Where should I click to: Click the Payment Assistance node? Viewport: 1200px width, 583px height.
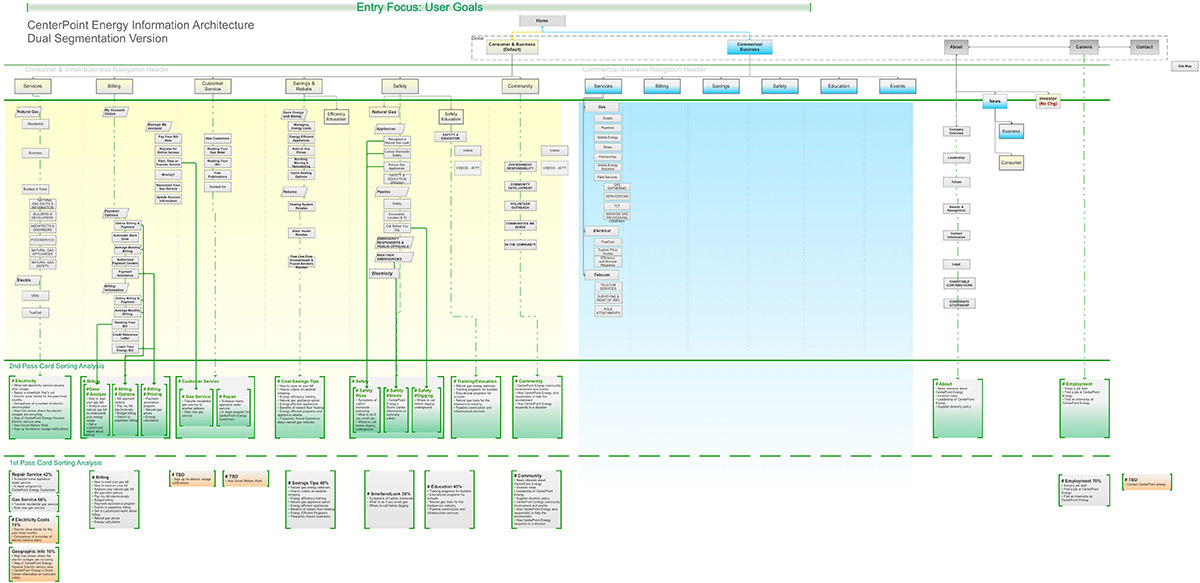click(126, 273)
